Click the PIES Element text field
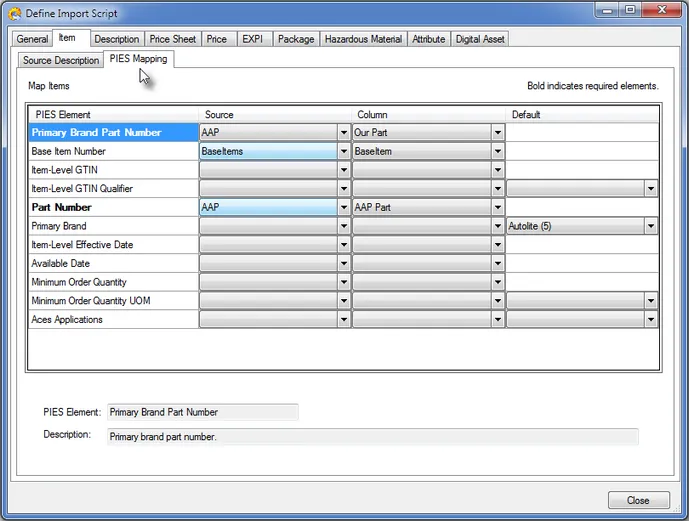Screen dimensions: 689x521 (x=202, y=412)
